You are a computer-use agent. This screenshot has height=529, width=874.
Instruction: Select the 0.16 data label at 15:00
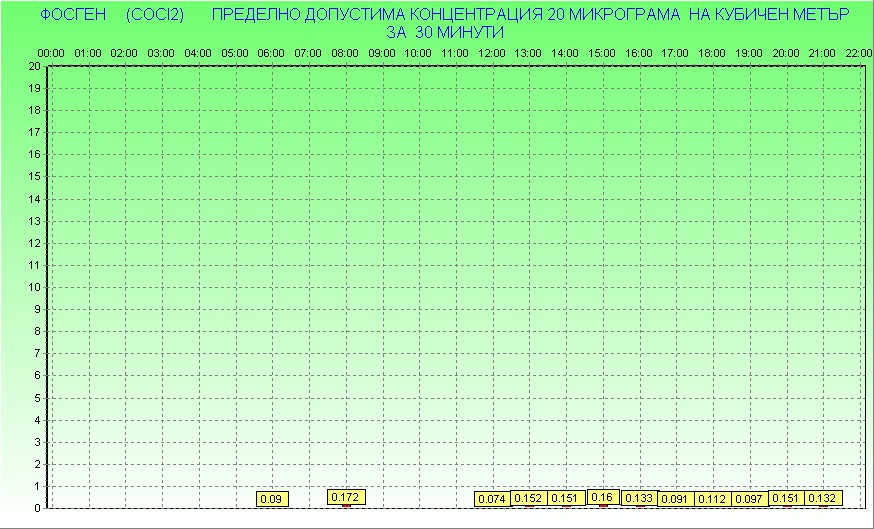tap(602, 496)
